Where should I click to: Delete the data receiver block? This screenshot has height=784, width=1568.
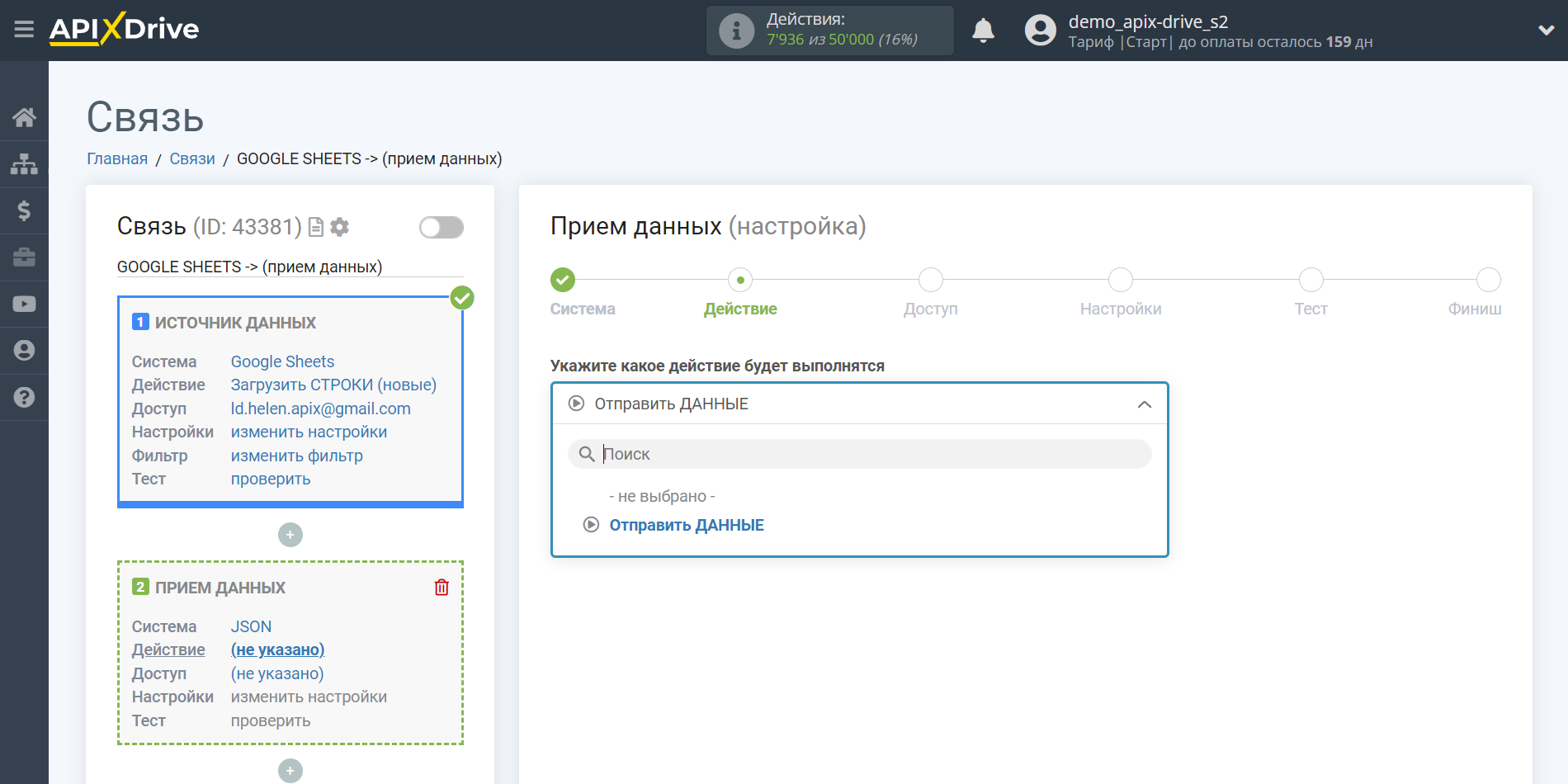442,588
